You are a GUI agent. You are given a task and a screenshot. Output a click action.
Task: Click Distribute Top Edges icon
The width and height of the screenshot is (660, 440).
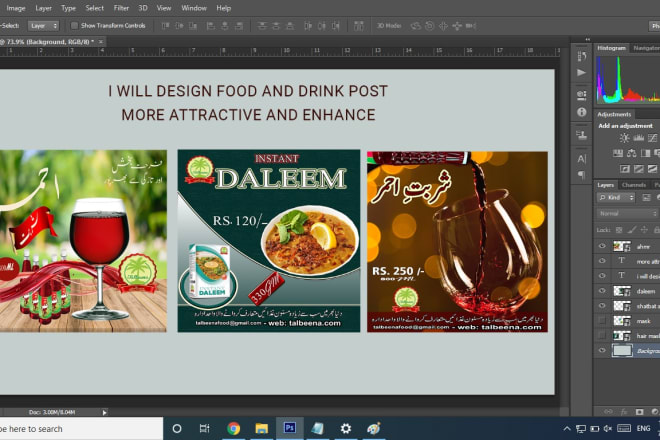pyautogui.click(x=262, y=26)
